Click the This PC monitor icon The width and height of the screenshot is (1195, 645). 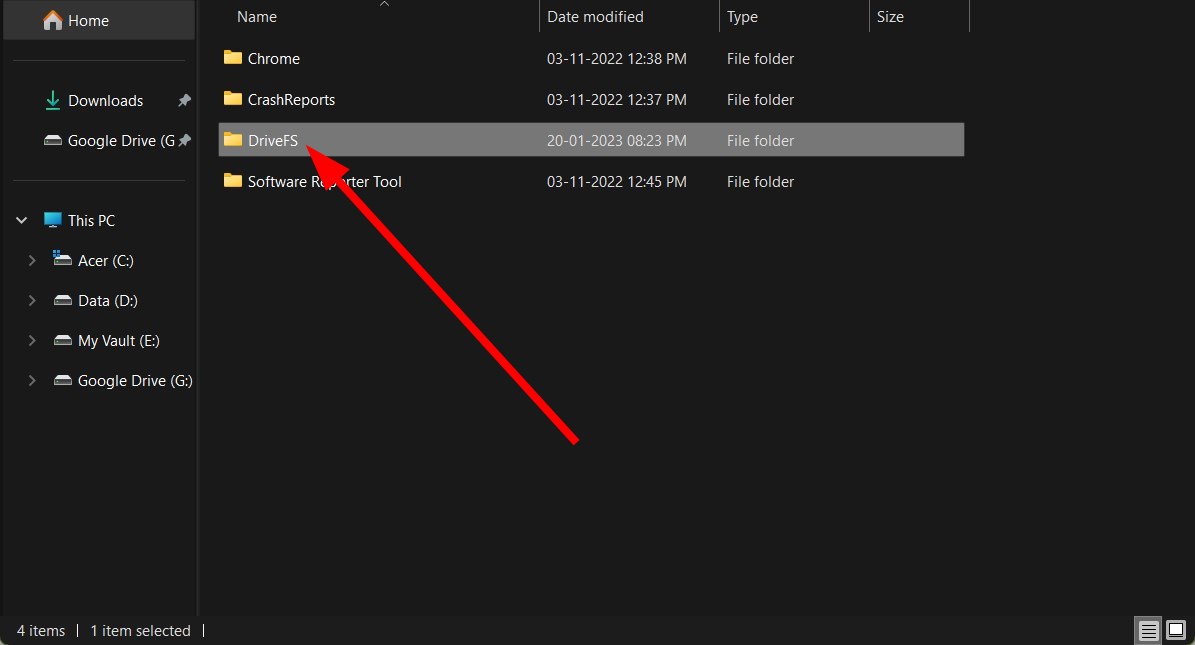pos(53,220)
